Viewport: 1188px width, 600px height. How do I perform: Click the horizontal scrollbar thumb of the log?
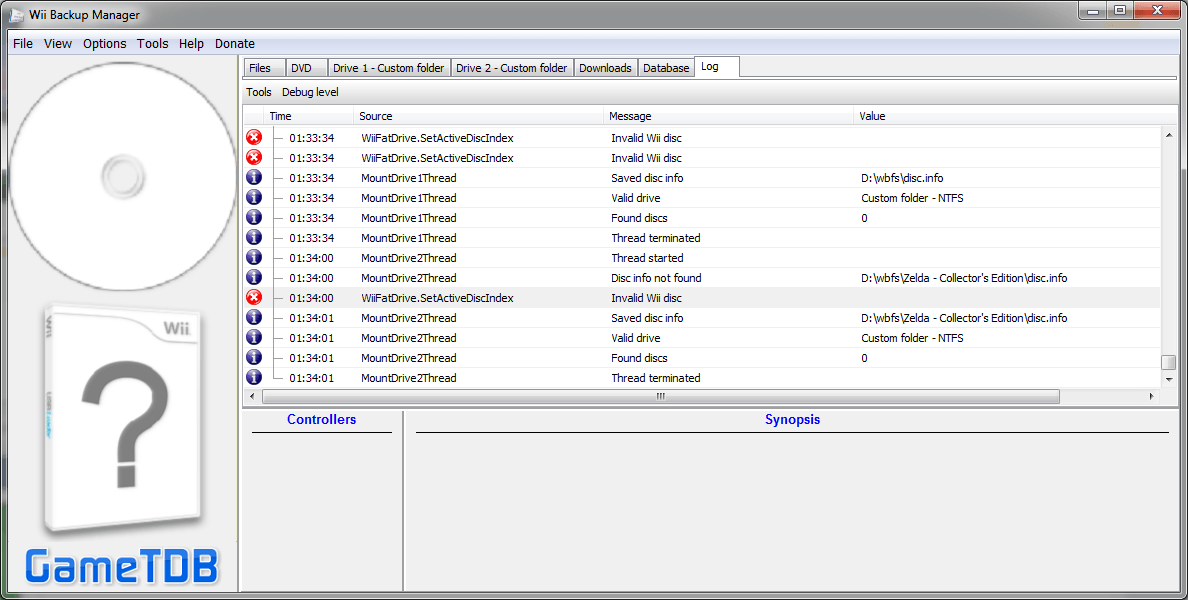coord(661,396)
